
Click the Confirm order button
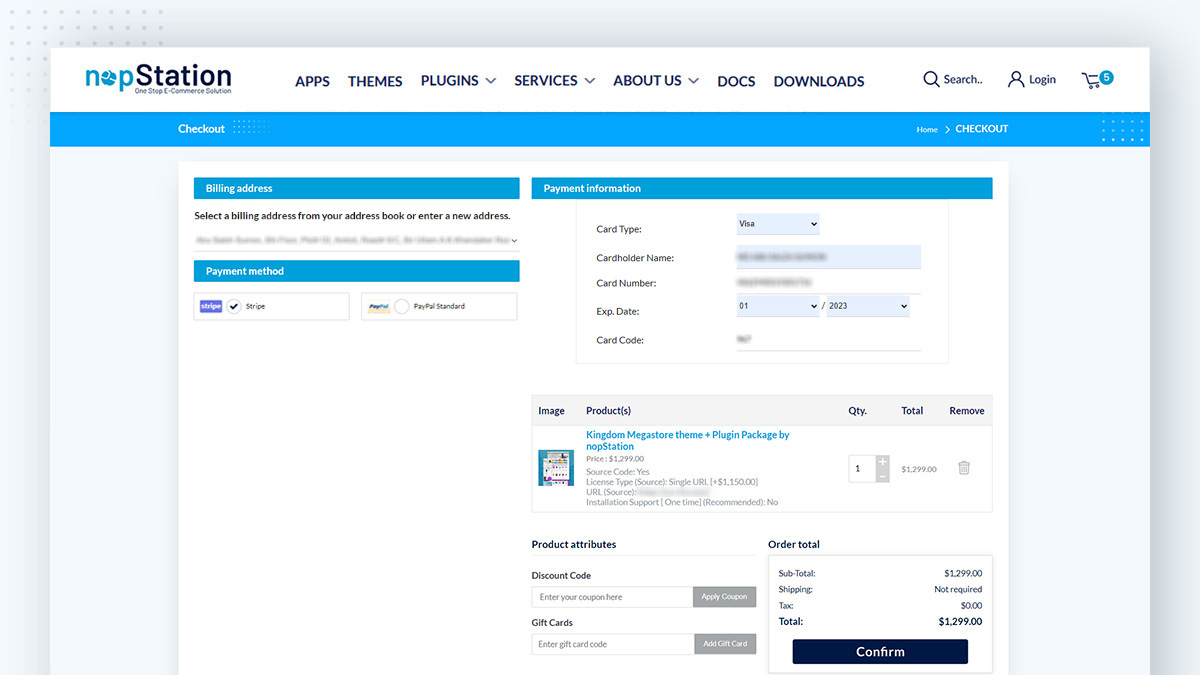pyautogui.click(x=880, y=652)
